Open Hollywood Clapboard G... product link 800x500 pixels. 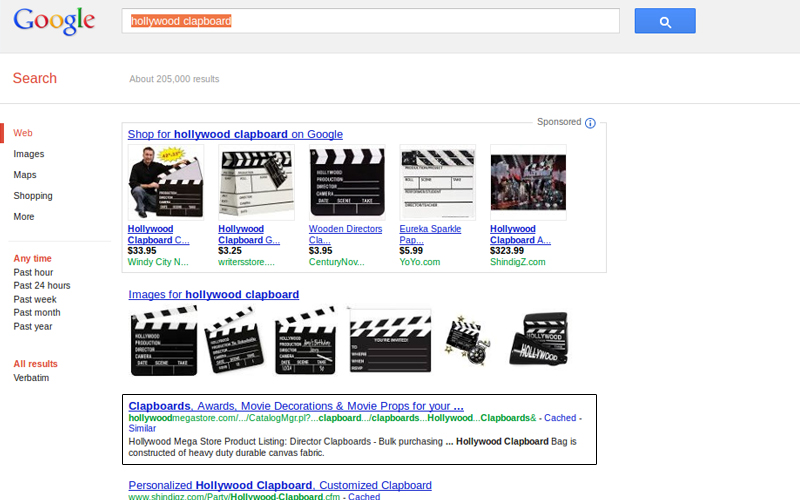[x=249, y=234]
